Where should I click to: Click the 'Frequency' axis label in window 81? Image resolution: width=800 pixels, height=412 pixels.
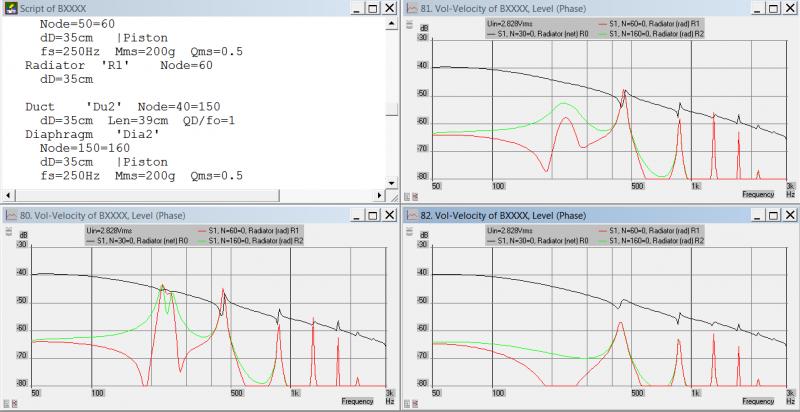[758, 194]
